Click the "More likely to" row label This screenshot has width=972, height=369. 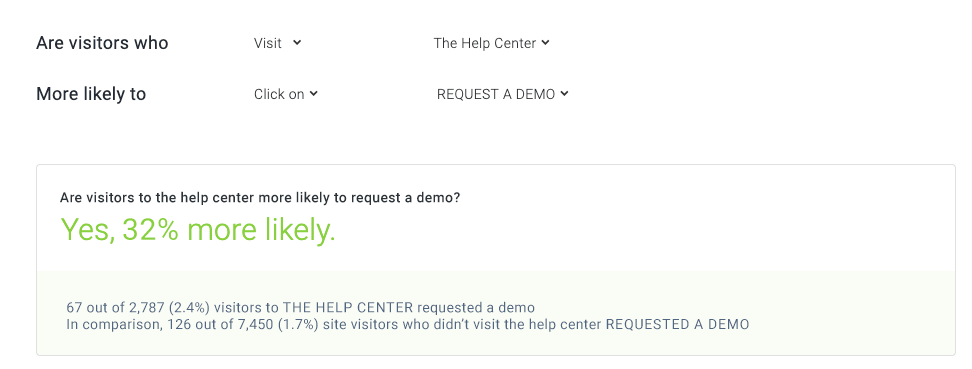(x=91, y=94)
